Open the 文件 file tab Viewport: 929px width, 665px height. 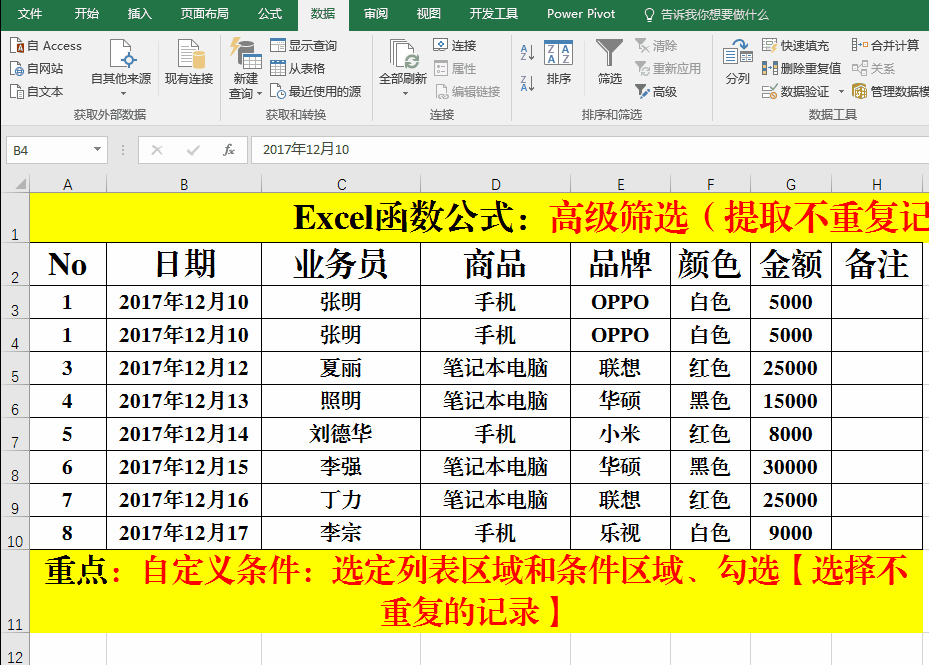coord(30,14)
